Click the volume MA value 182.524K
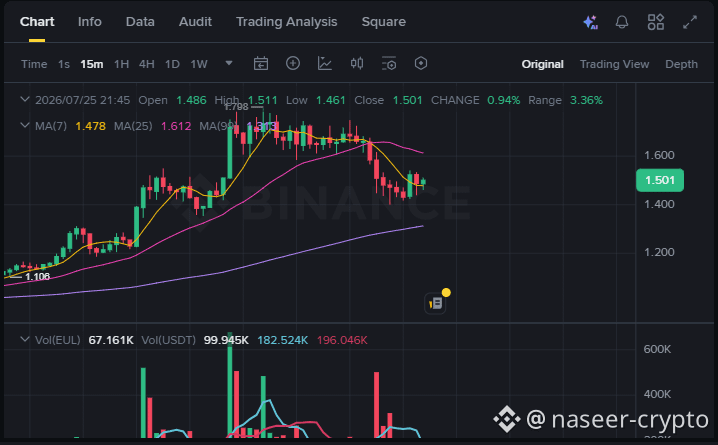Viewport: 718px width, 445px height. pyautogui.click(x=283, y=340)
